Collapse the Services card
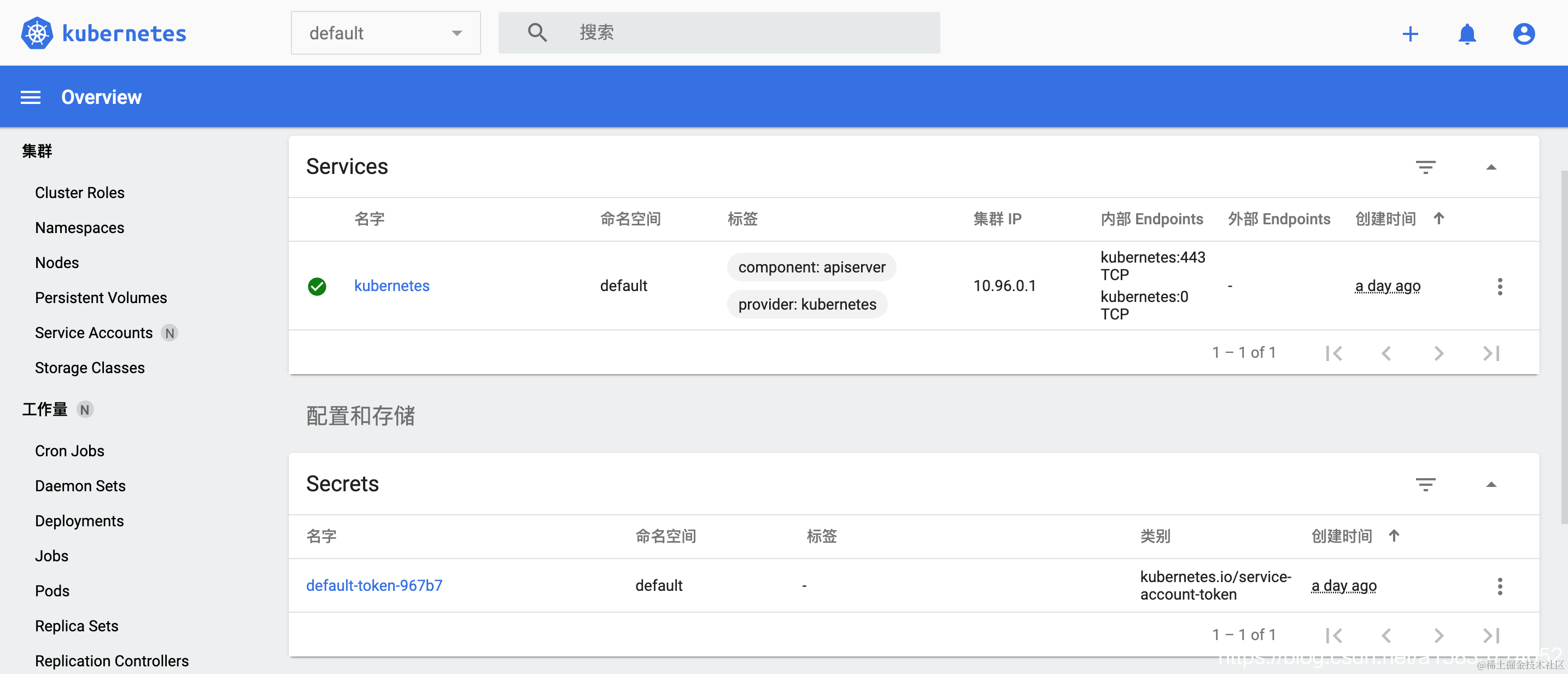 pyautogui.click(x=1491, y=167)
